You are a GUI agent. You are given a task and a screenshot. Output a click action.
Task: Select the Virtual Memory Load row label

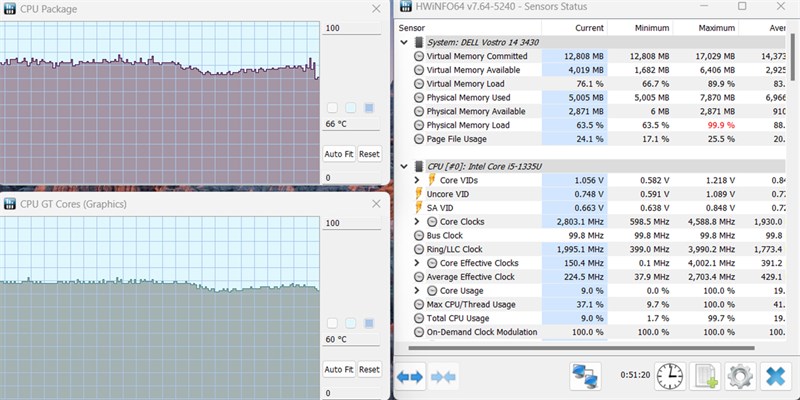tap(465, 84)
